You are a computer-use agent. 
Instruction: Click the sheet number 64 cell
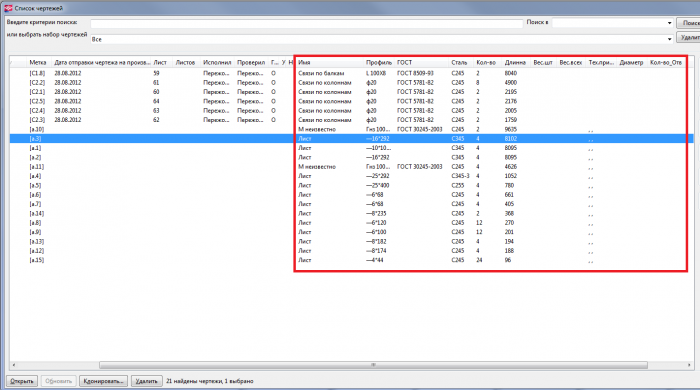coord(156,101)
